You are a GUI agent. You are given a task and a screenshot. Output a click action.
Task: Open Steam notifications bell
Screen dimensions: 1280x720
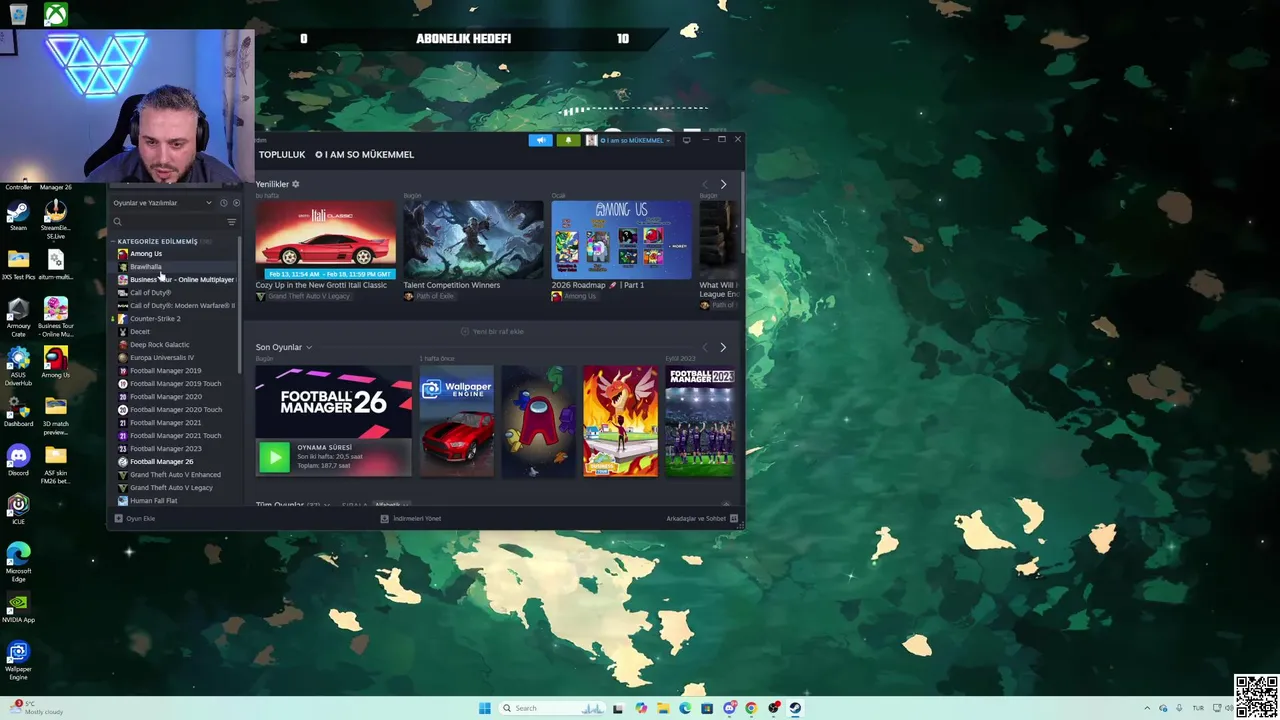pyautogui.click(x=568, y=140)
